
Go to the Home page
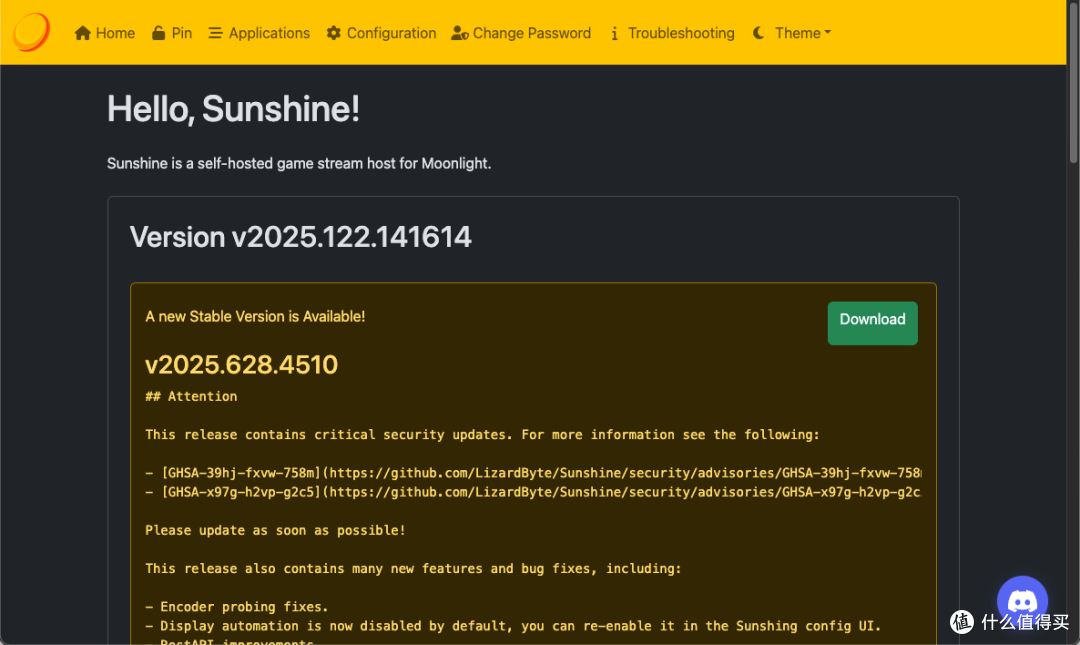click(x=115, y=33)
